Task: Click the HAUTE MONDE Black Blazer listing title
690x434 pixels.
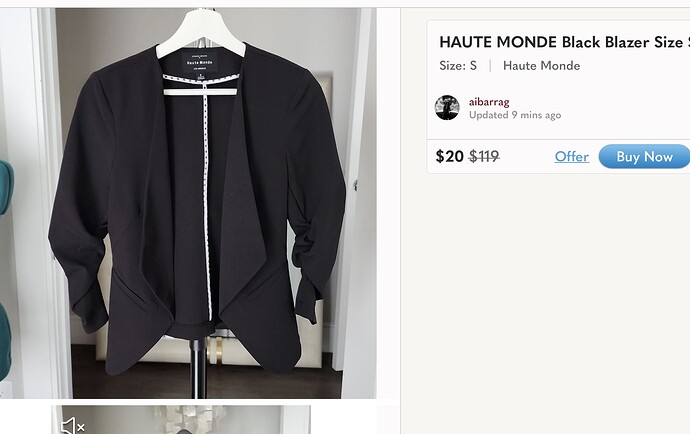Action: (564, 42)
